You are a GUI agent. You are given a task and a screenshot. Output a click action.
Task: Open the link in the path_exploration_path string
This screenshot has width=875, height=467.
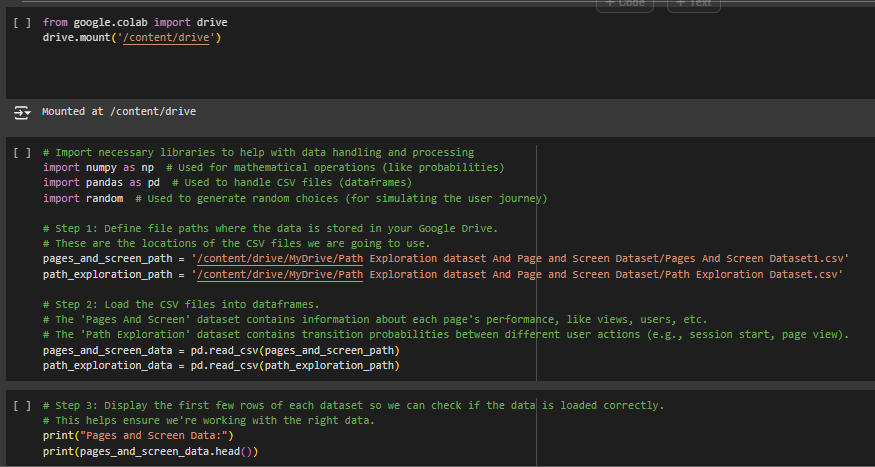[x=280, y=275]
